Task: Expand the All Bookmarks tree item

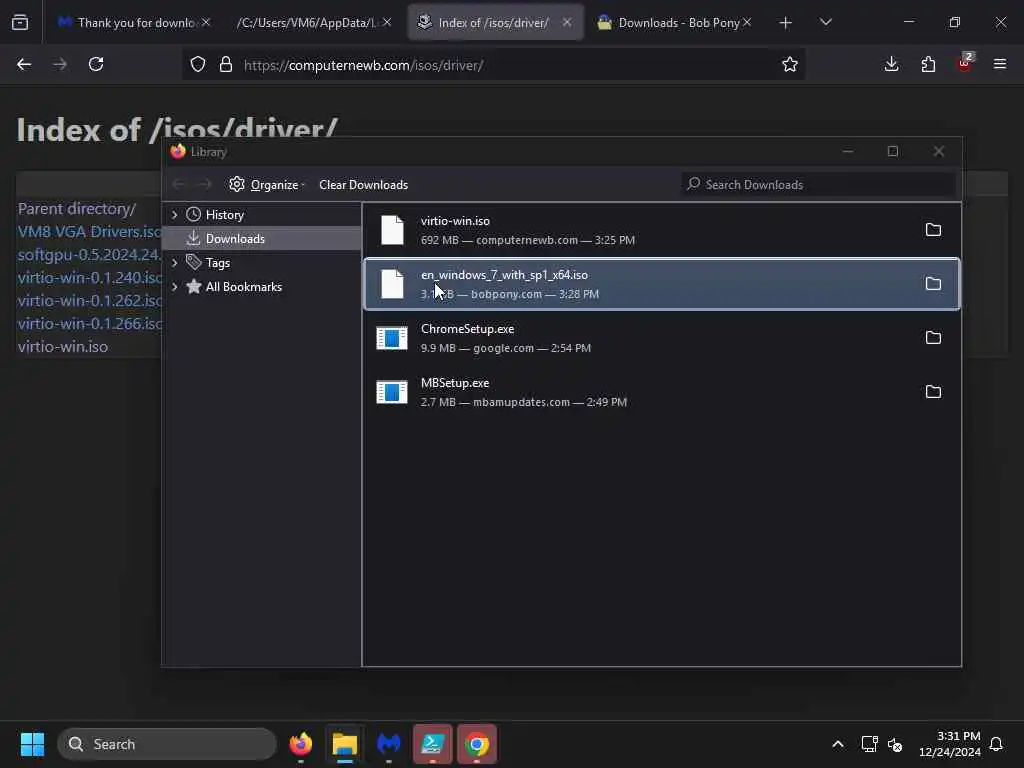Action: coord(174,287)
